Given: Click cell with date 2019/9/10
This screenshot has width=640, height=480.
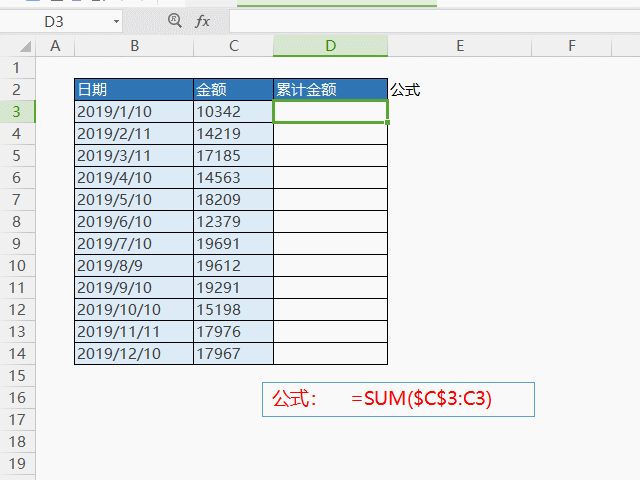Looking at the screenshot, I should [134, 288].
